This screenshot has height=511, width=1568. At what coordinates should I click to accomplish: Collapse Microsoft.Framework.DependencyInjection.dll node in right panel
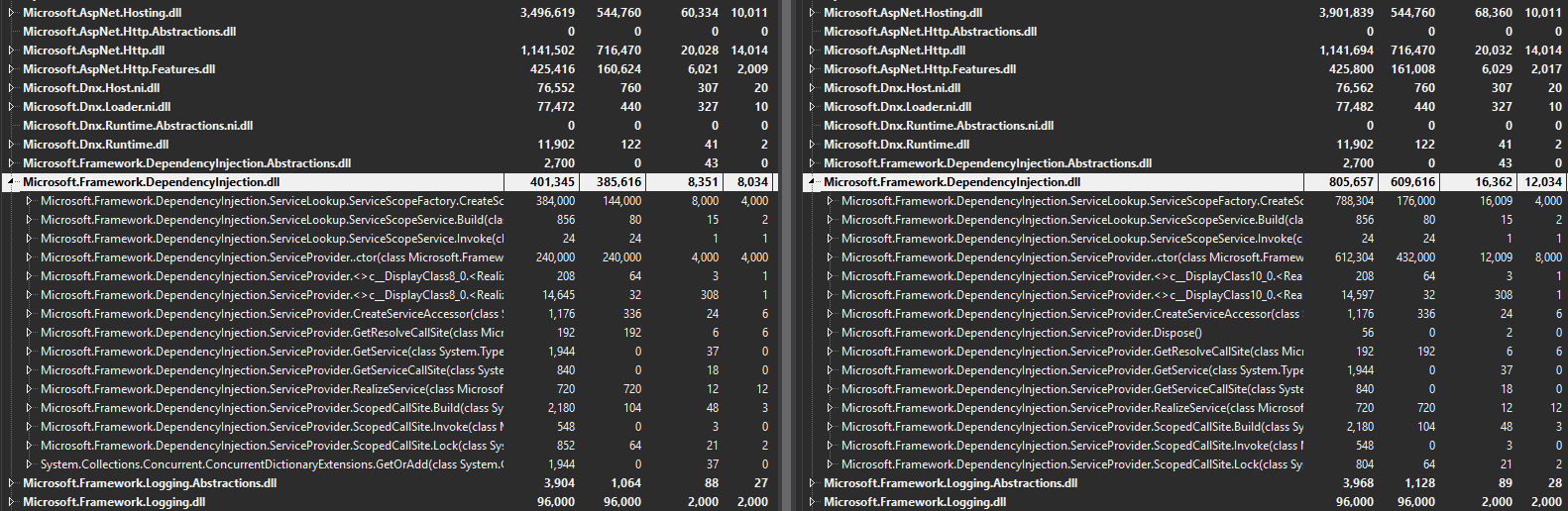click(x=812, y=182)
